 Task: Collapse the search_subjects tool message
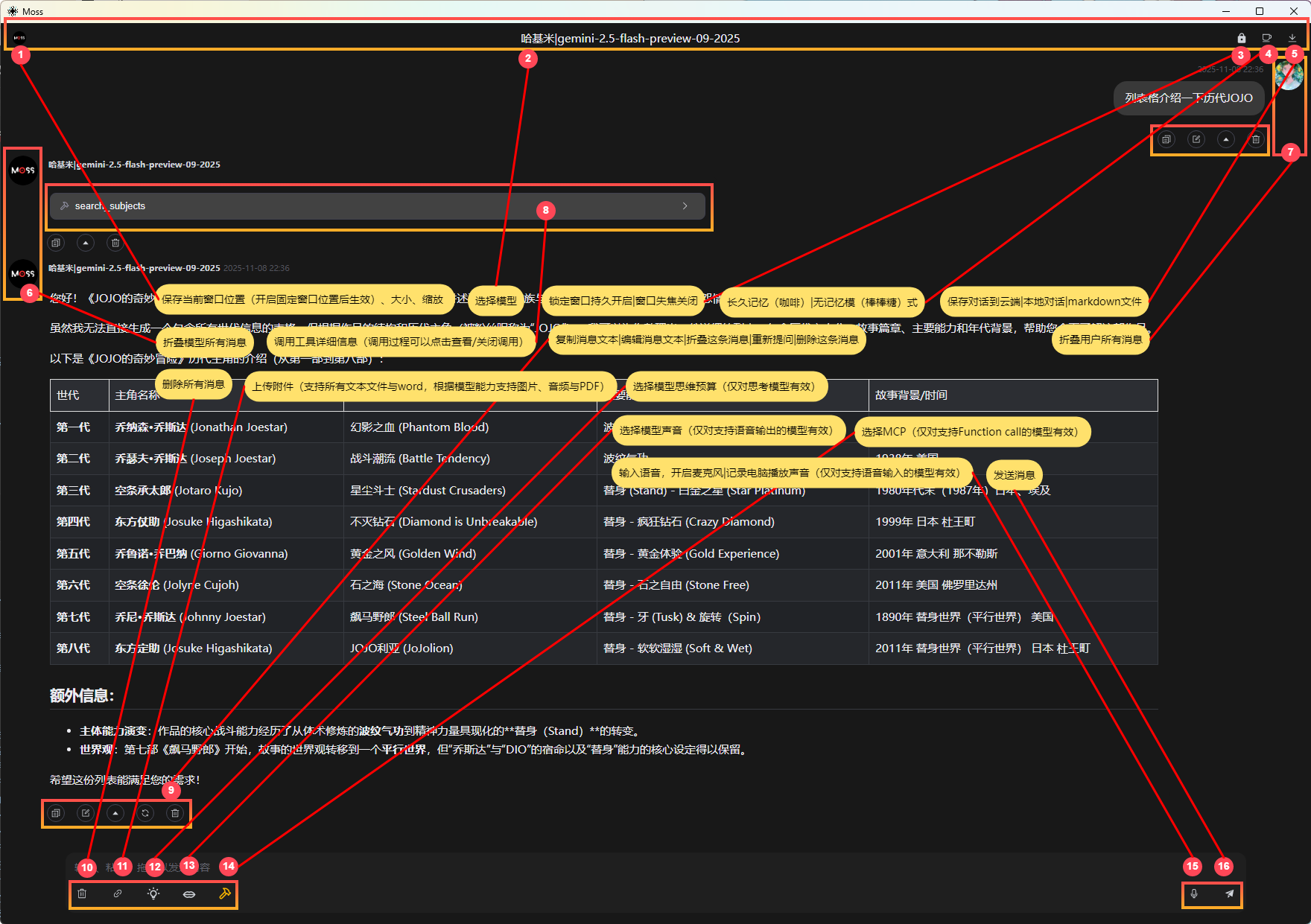(86, 243)
